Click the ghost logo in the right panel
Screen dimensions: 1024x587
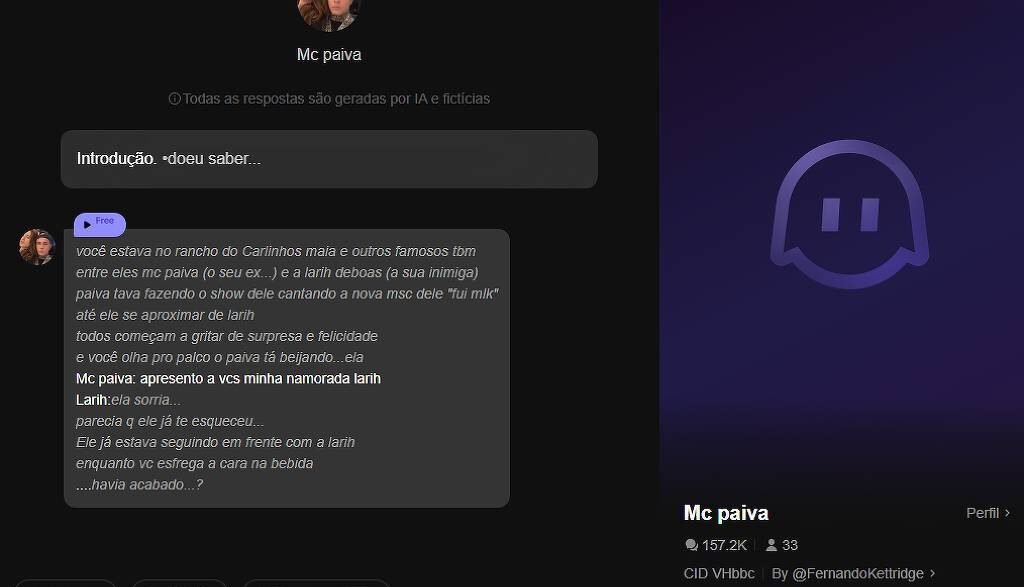(850, 214)
